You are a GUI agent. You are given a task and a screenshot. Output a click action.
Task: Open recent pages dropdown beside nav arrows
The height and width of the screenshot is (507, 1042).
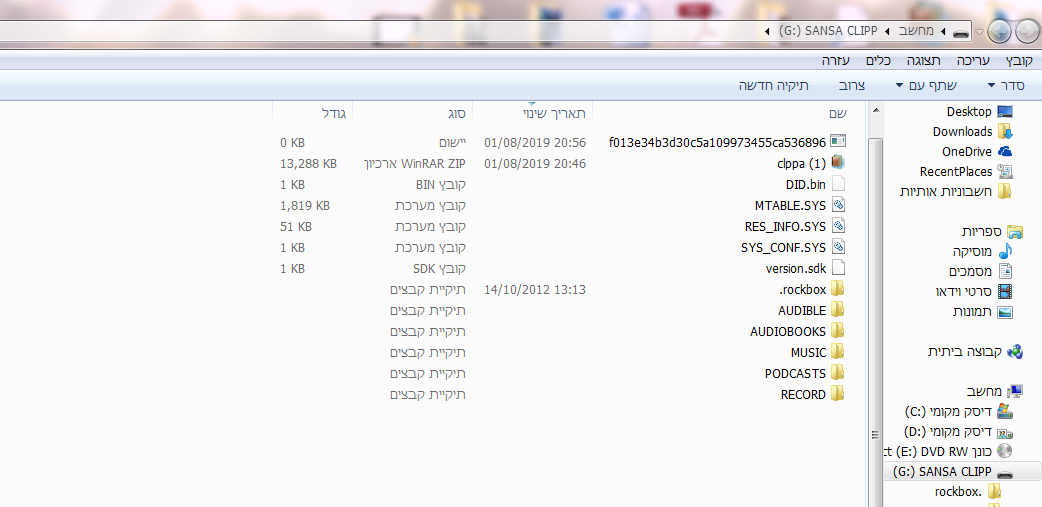(980, 32)
